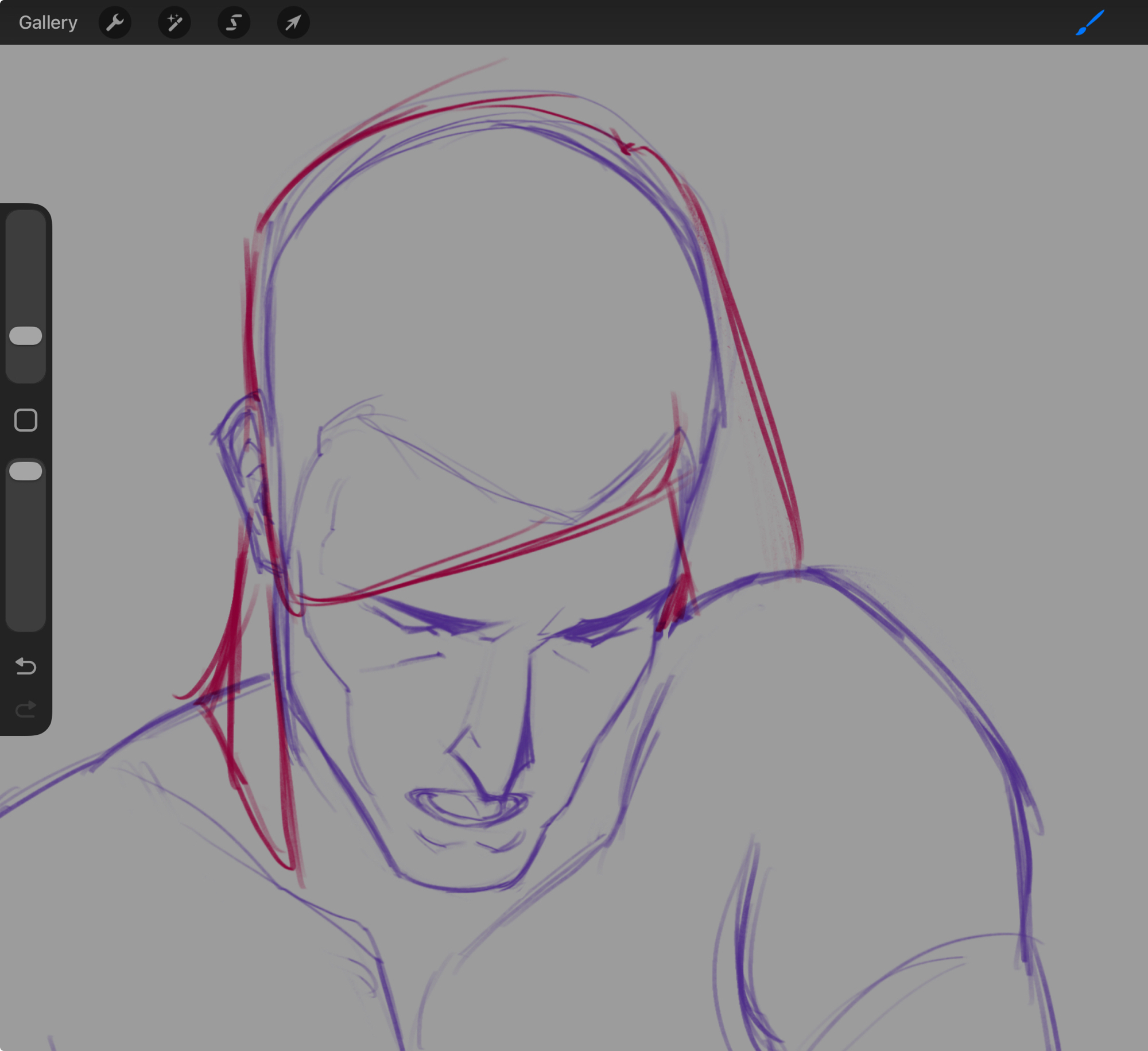Image resolution: width=1148 pixels, height=1051 pixels.
Task: Open the Actions wrench menu
Action: [x=115, y=22]
